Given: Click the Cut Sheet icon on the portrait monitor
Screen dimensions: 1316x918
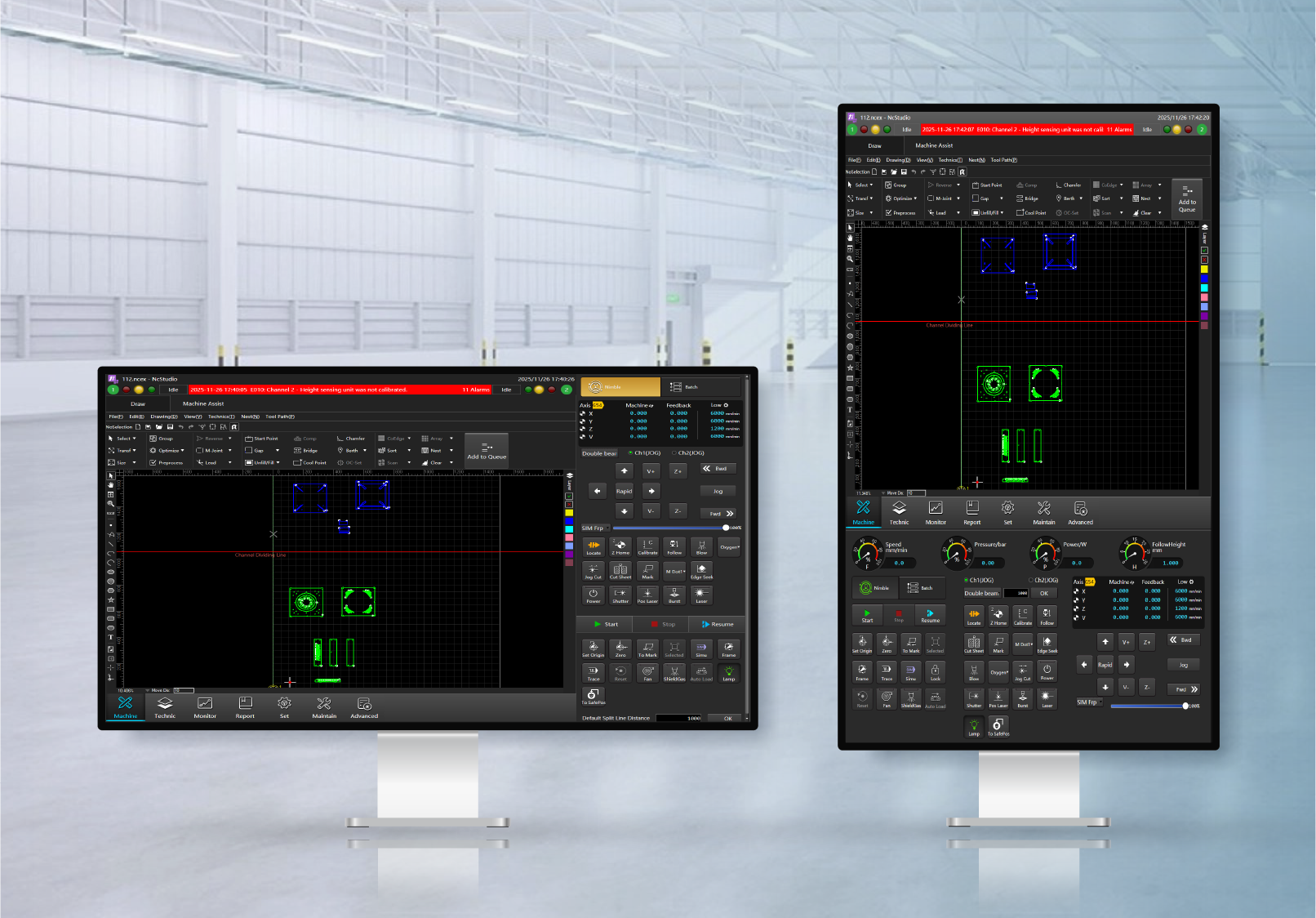Looking at the screenshot, I should tap(973, 644).
